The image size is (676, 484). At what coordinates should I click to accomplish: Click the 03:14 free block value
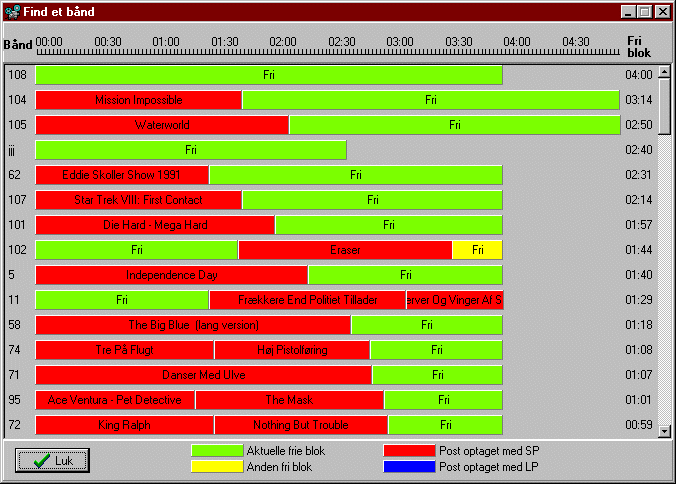[639, 100]
